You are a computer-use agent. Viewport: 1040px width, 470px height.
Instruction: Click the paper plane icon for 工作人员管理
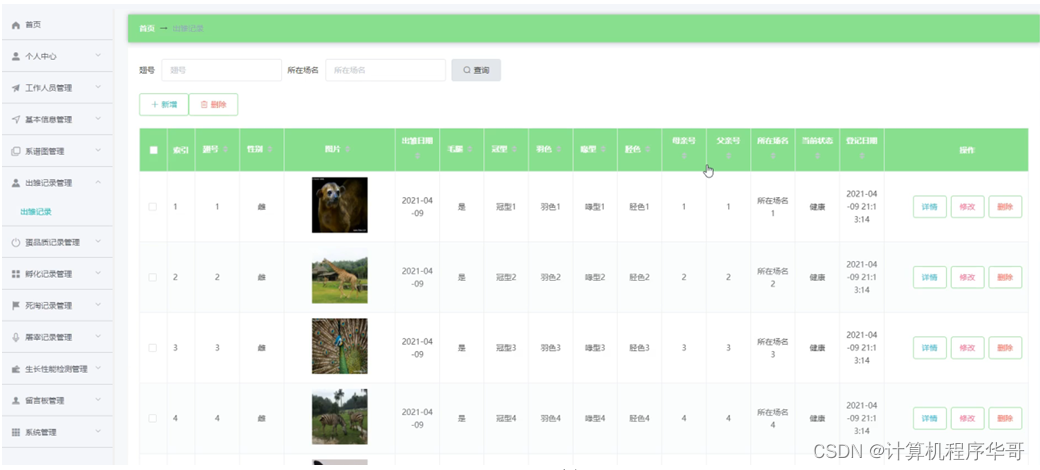click(x=16, y=88)
